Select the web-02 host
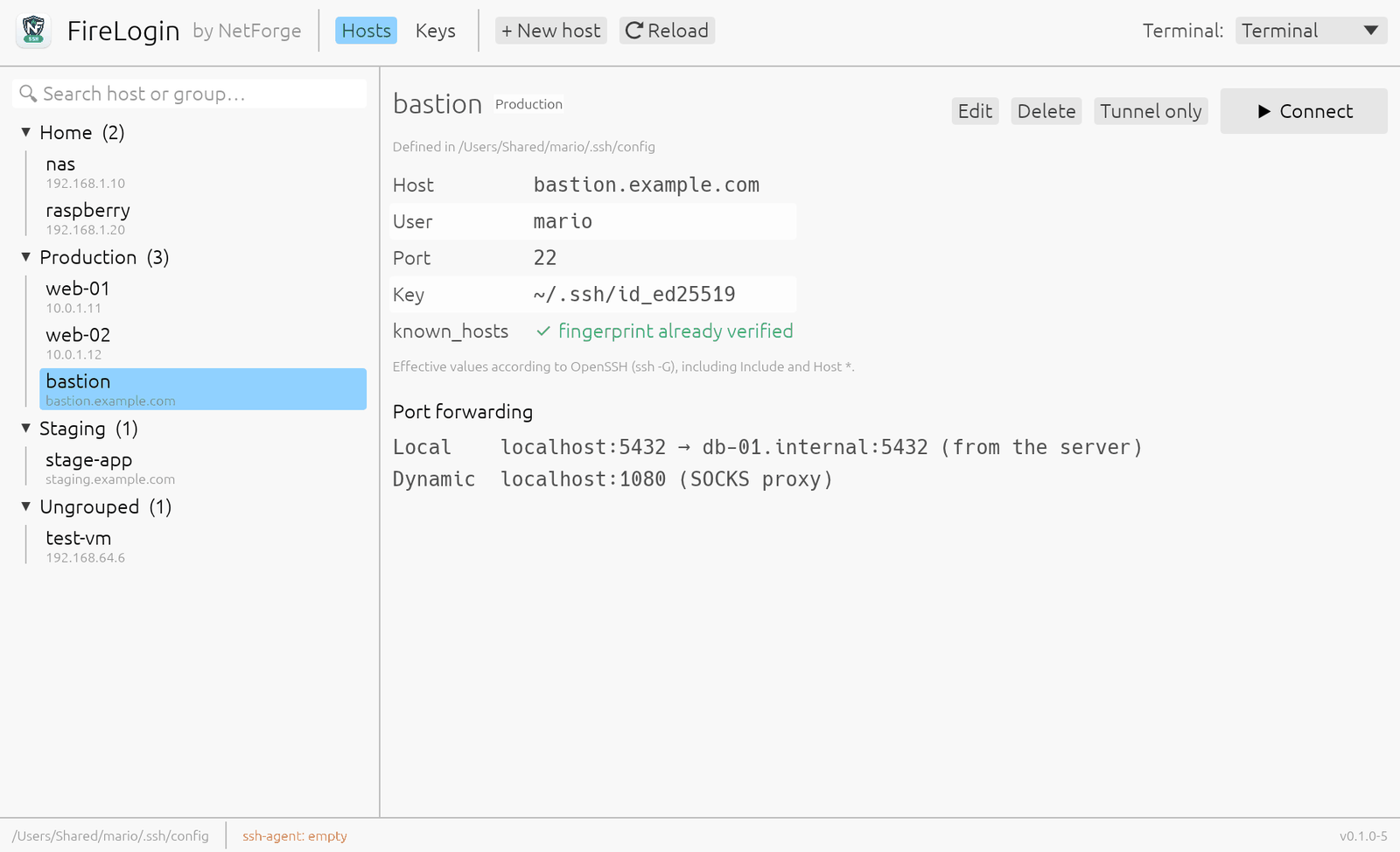Viewport: 1400px width, 852px height. [203, 343]
